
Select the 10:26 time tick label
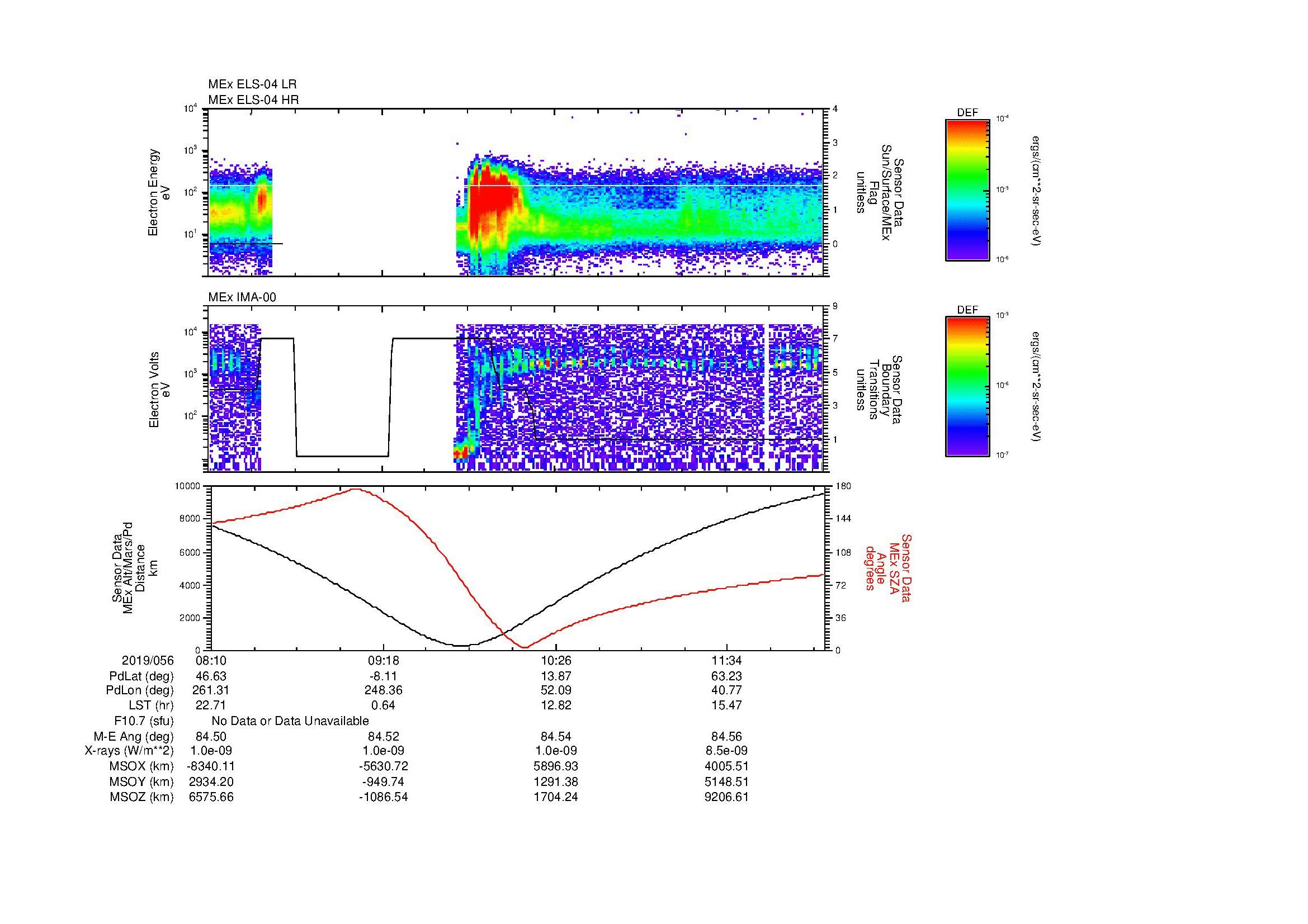(556, 660)
